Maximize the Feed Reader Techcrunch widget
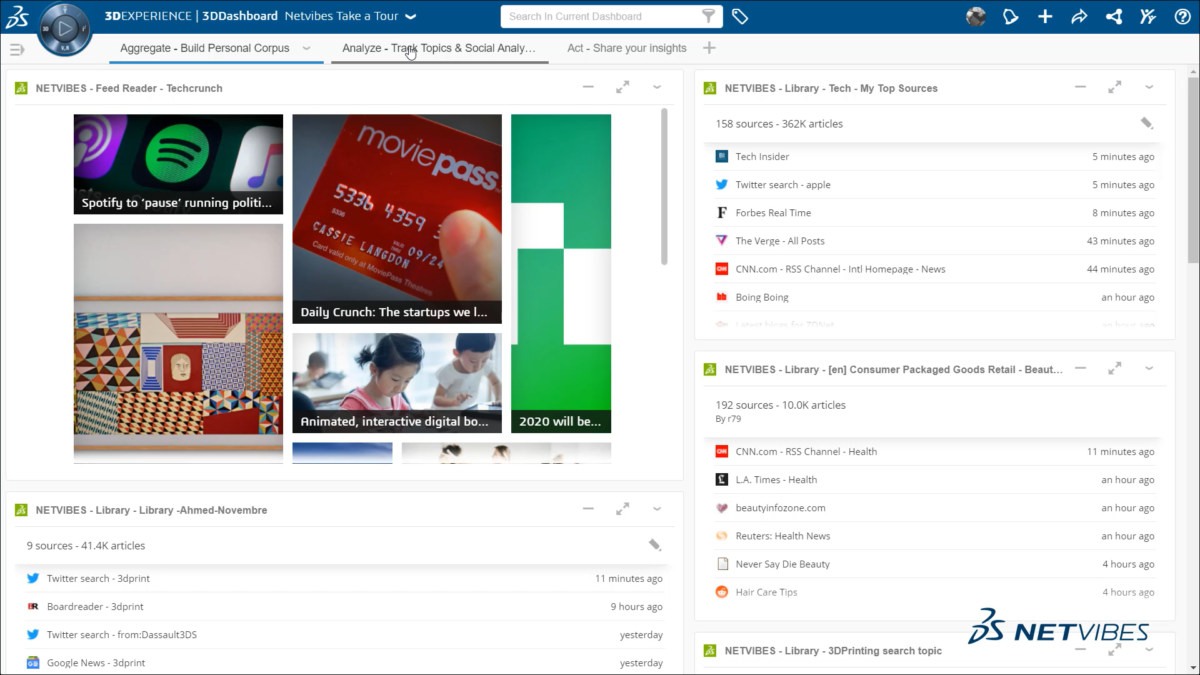The width and height of the screenshot is (1200, 675). (623, 88)
